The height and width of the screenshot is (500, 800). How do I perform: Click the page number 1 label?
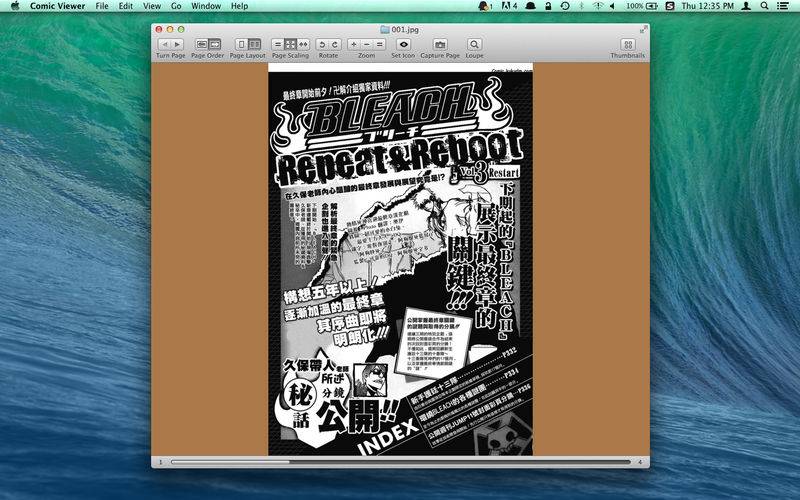pos(161,462)
